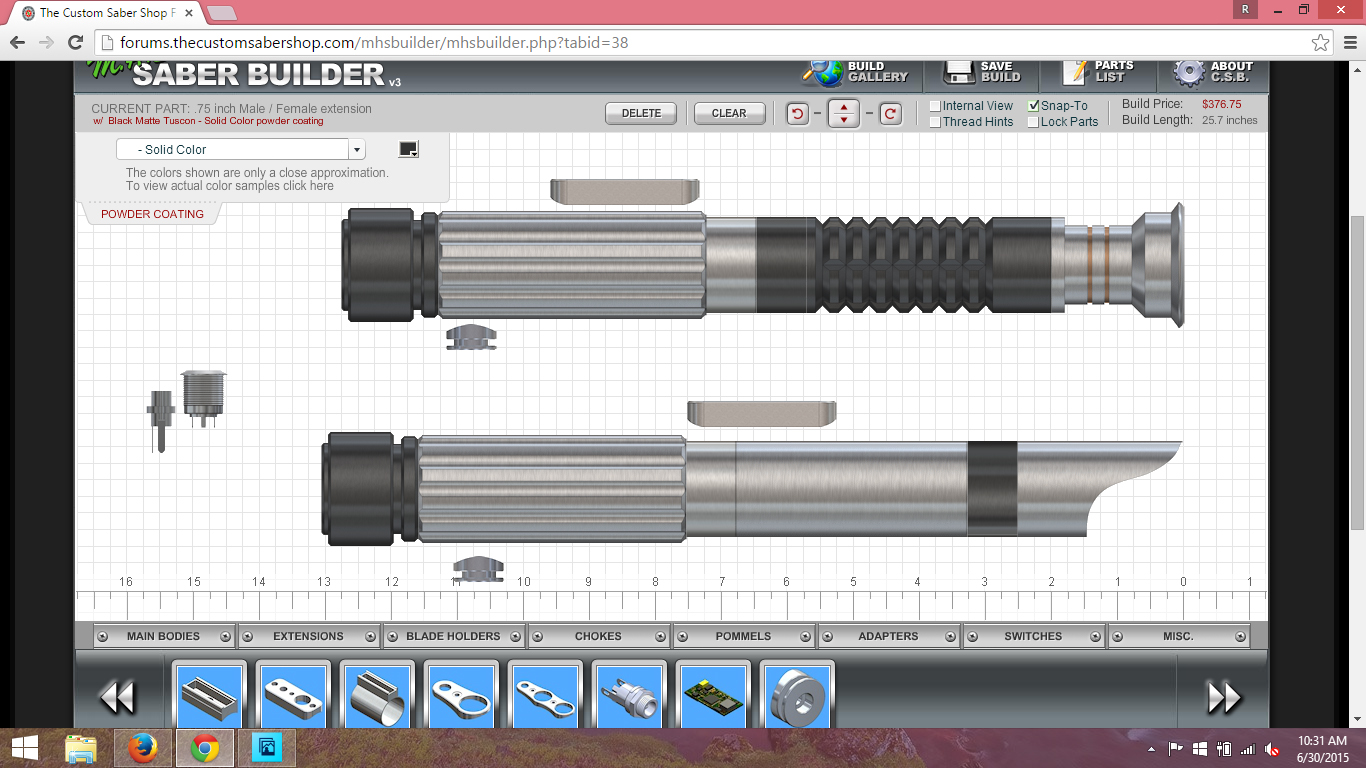Click Chrome's reload page button

(x=75, y=43)
